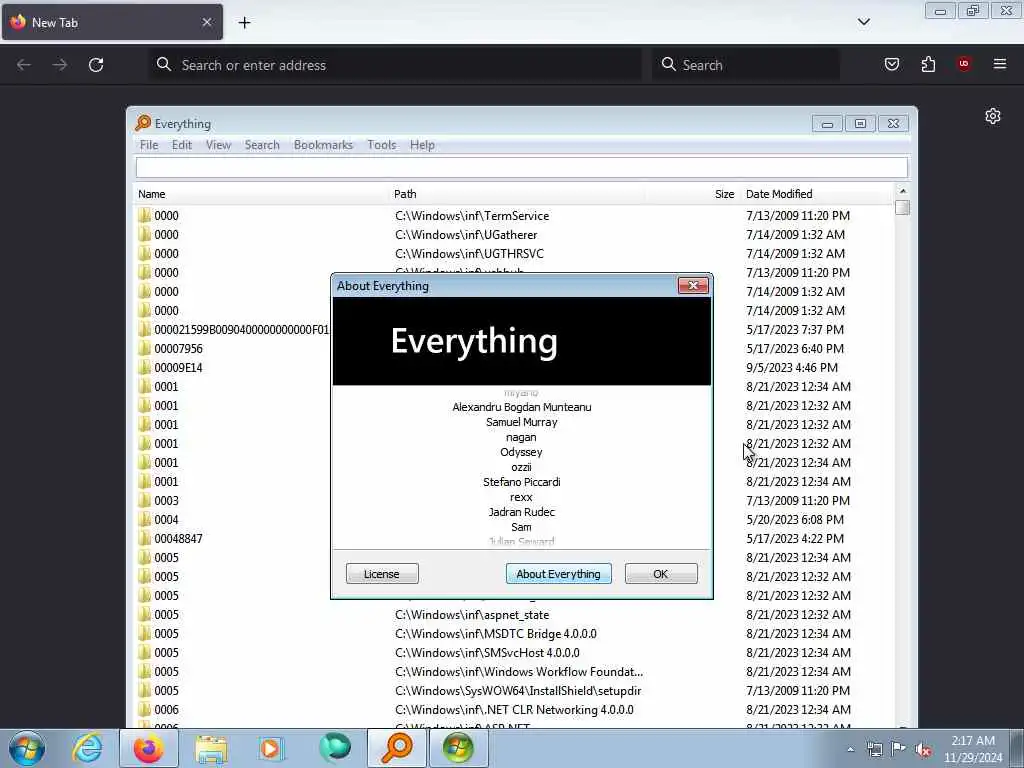
Task: Open a new Firefox tab with plus
Action: (x=244, y=23)
